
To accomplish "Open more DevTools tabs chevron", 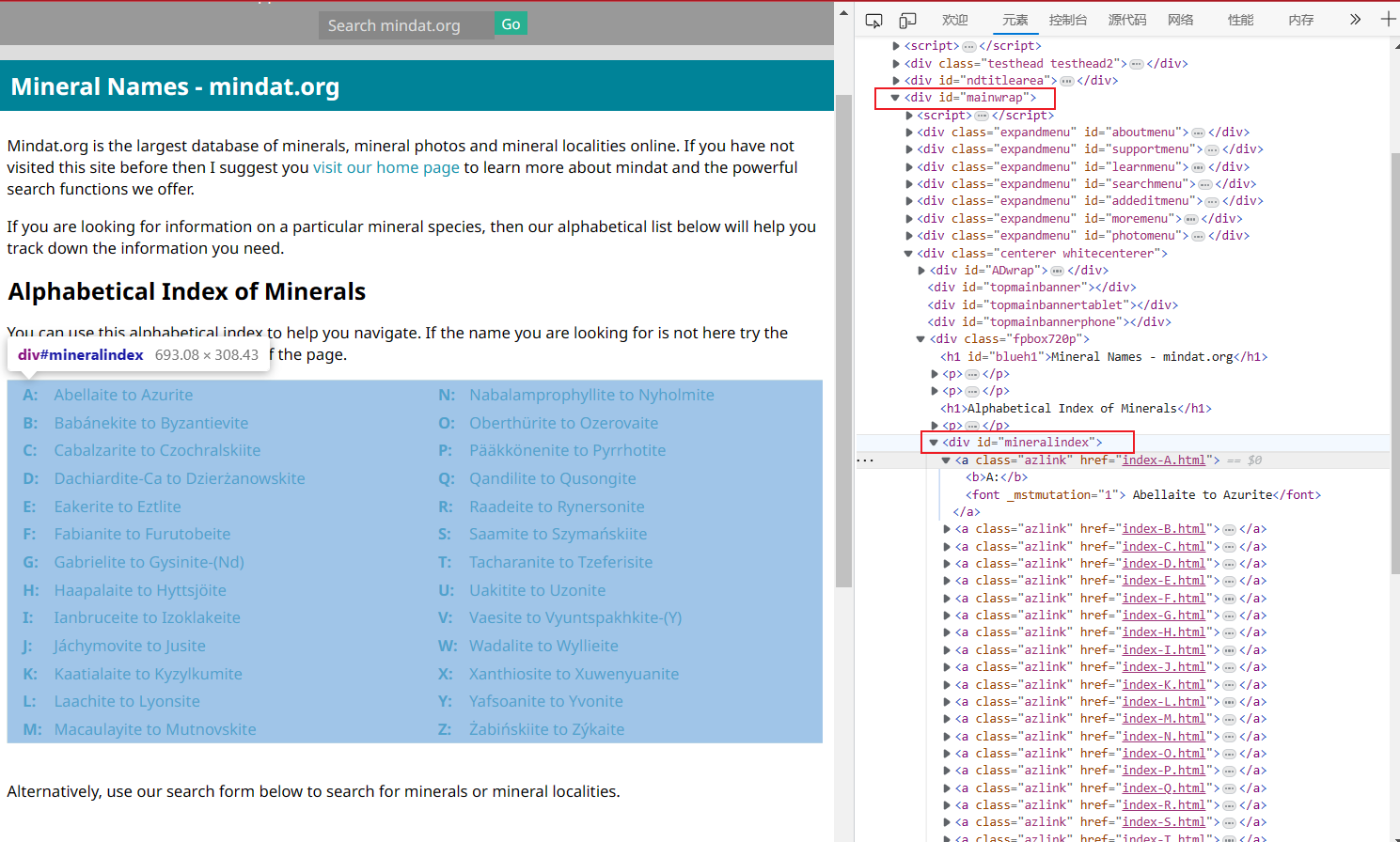I will pyautogui.click(x=1355, y=20).
